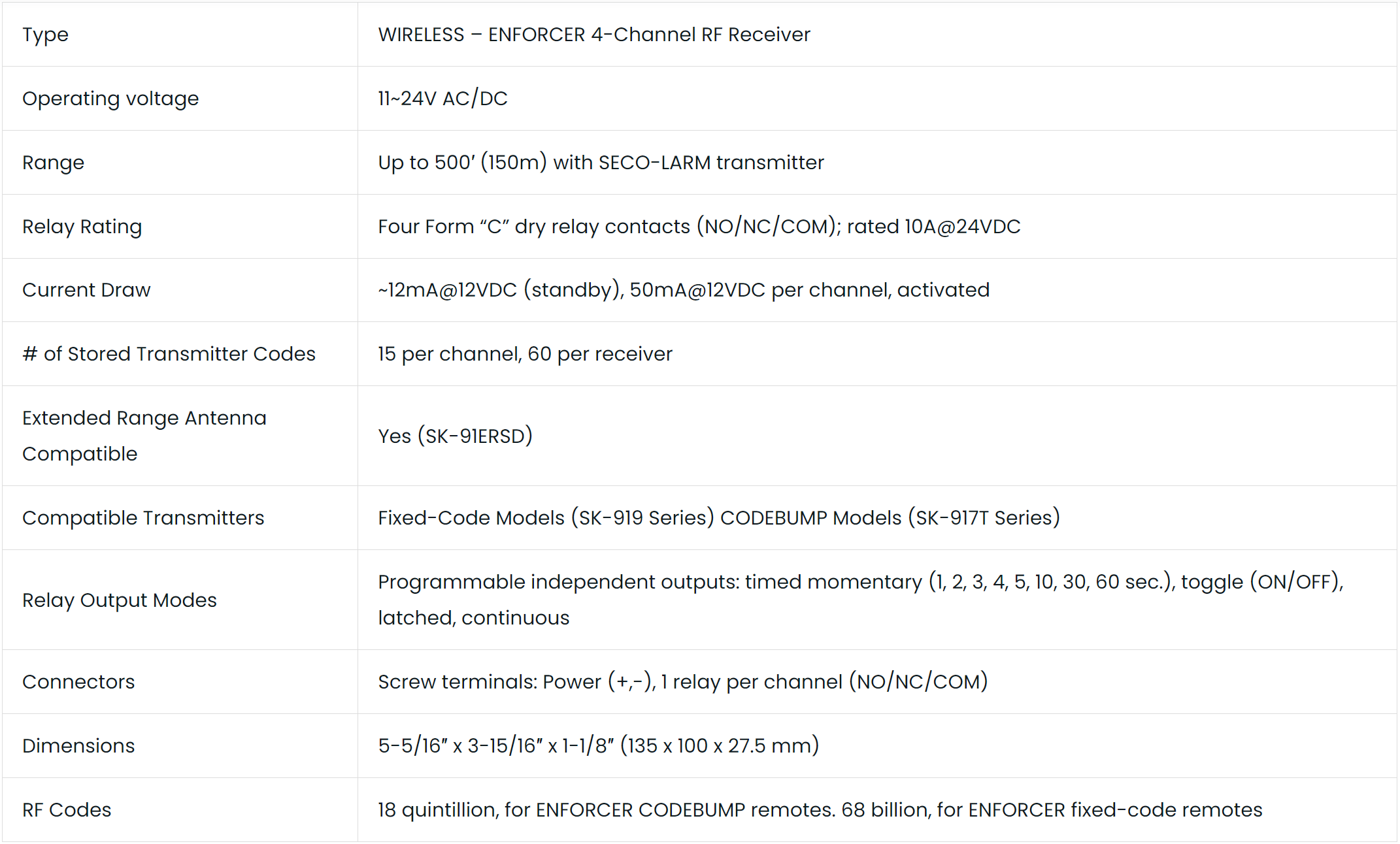Click the "Compatible Transmitters" label
The image size is (1400, 844).
point(143,518)
